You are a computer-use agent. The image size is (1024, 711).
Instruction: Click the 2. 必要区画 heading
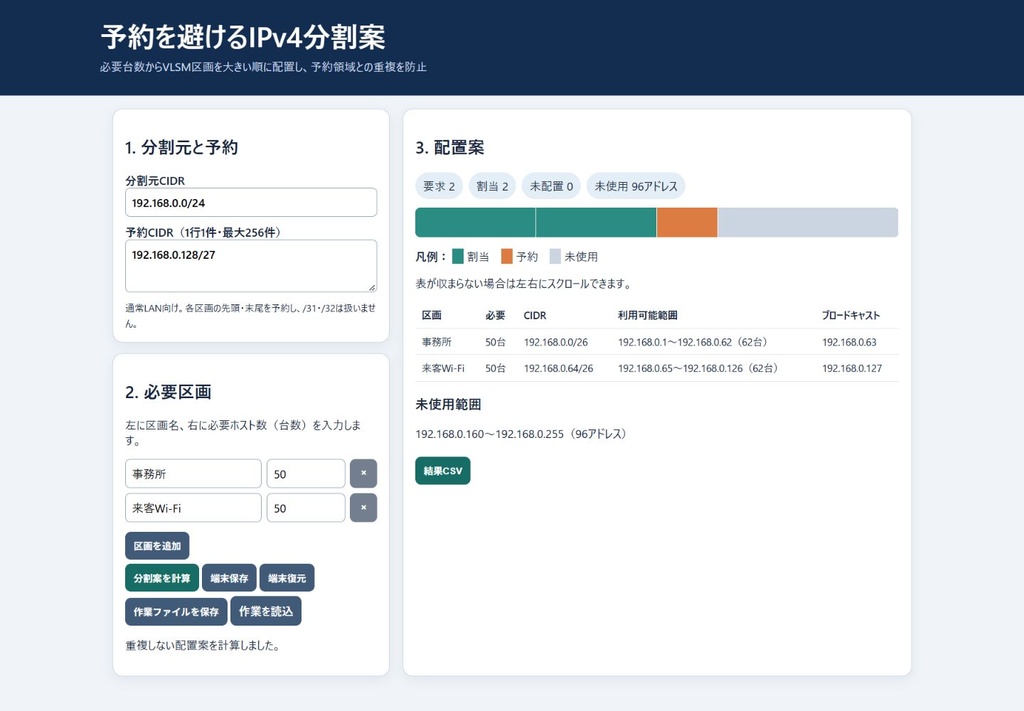coord(168,392)
